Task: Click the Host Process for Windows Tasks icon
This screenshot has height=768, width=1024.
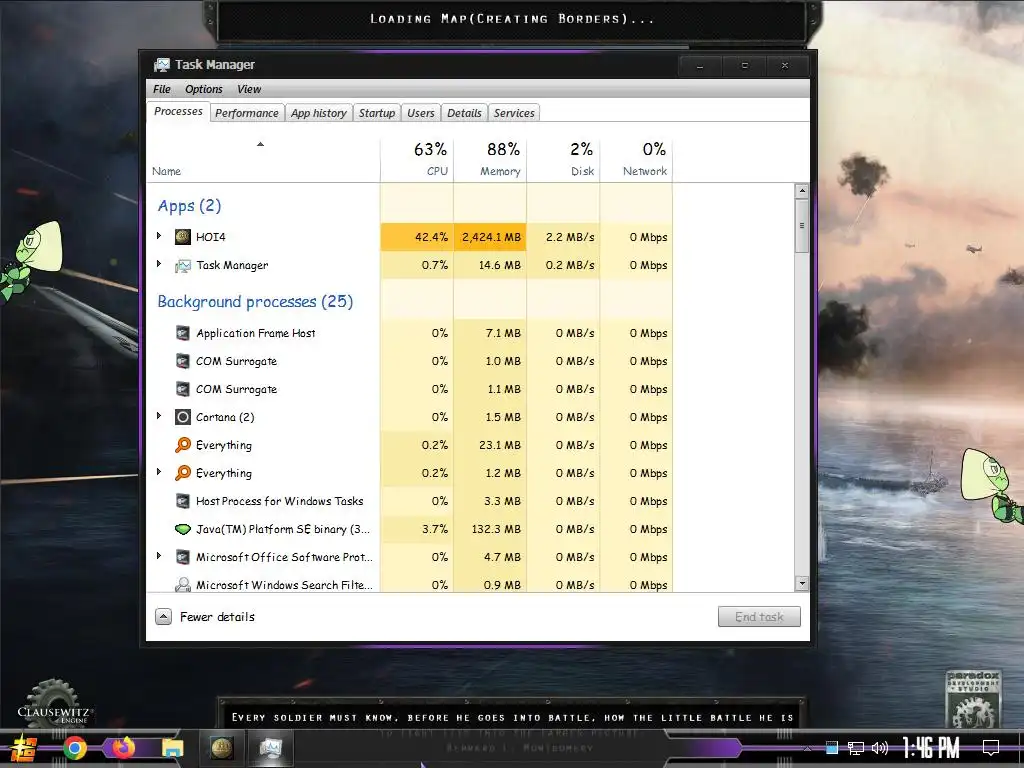Action: click(183, 501)
